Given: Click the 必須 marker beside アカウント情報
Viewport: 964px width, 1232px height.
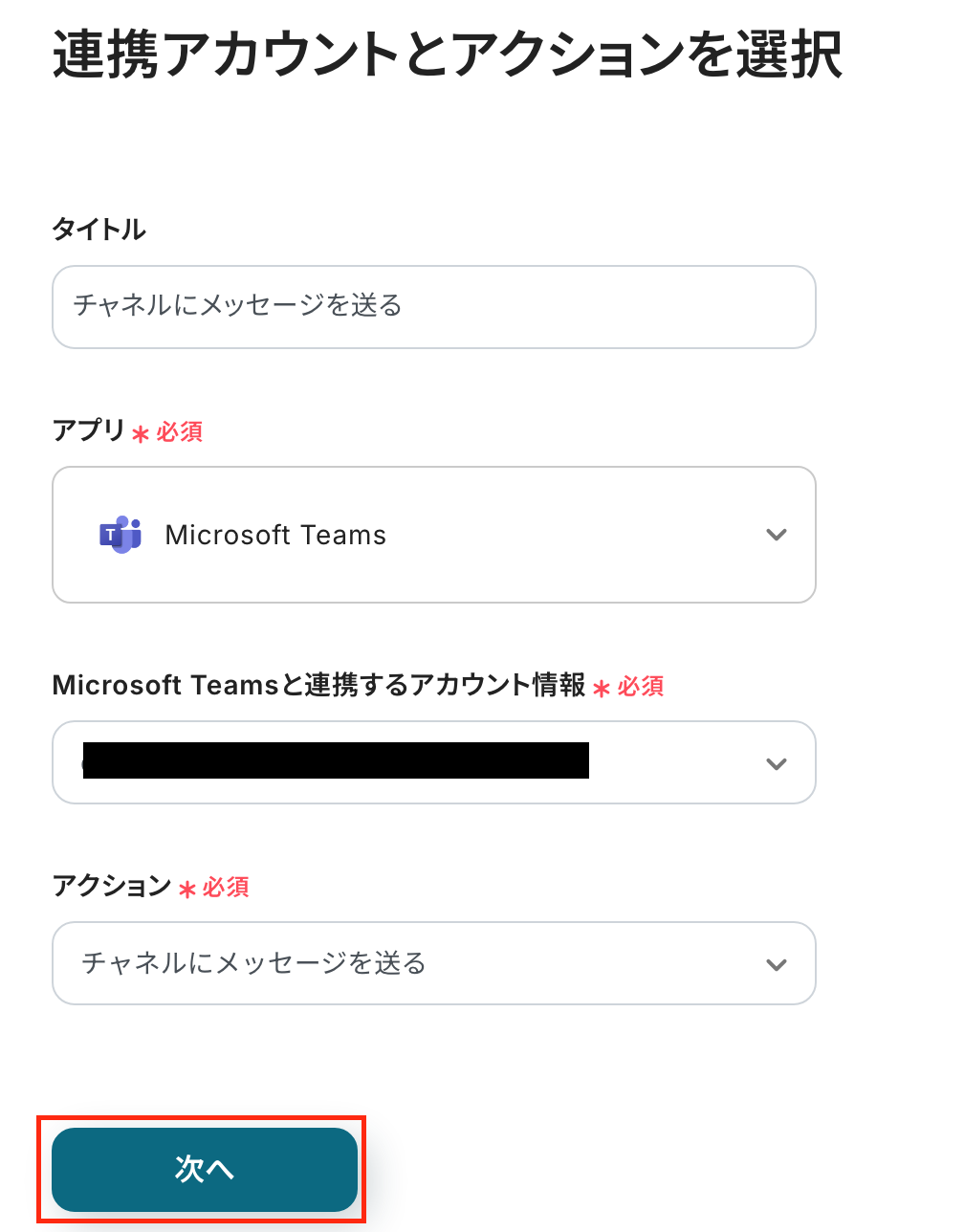Looking at the screenshot, I should (641, 687).
